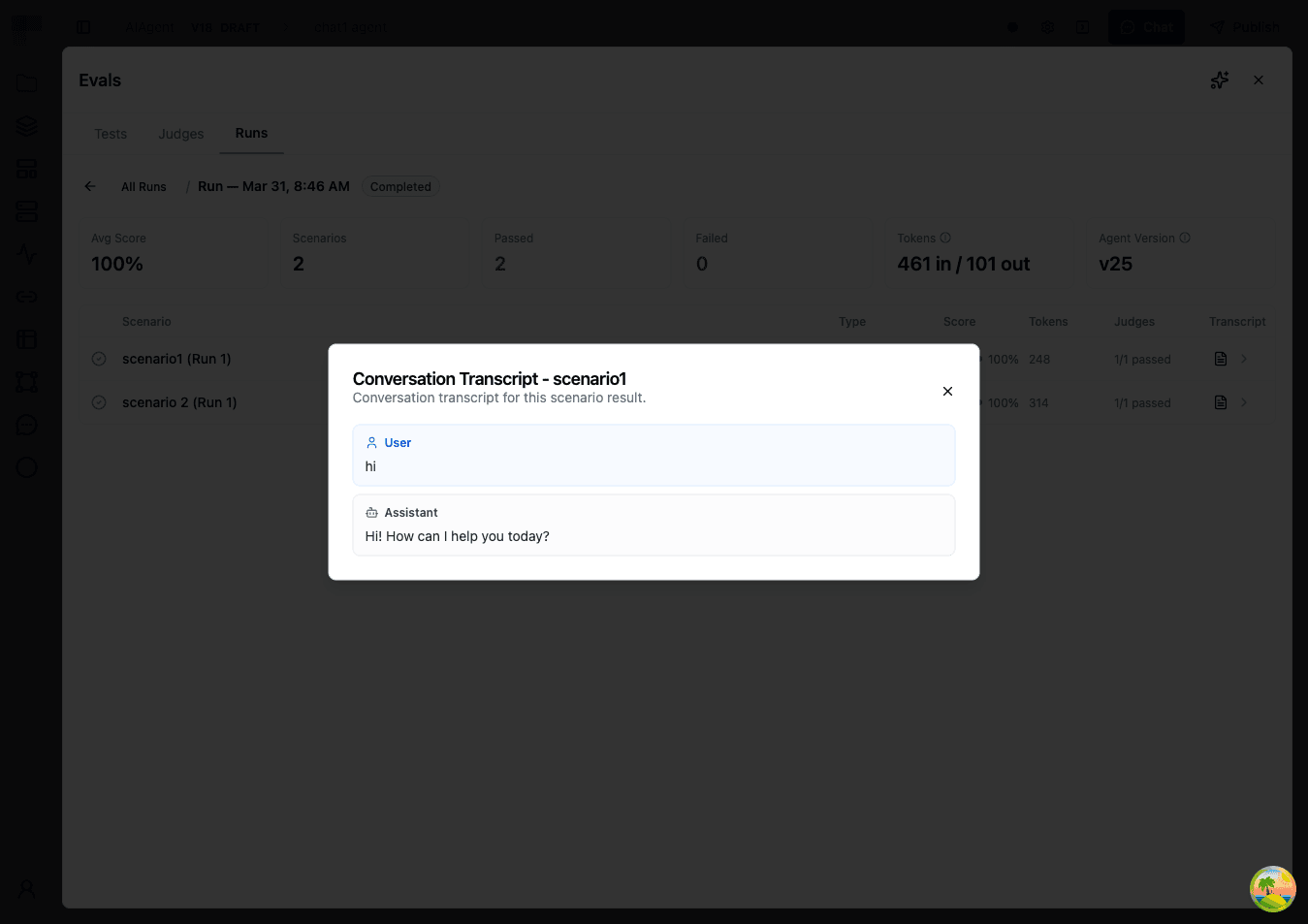Viewport: 1308px width, 924px height.
Task: Click the activity waveform icon in the sidebar
Action: point(26,254)
